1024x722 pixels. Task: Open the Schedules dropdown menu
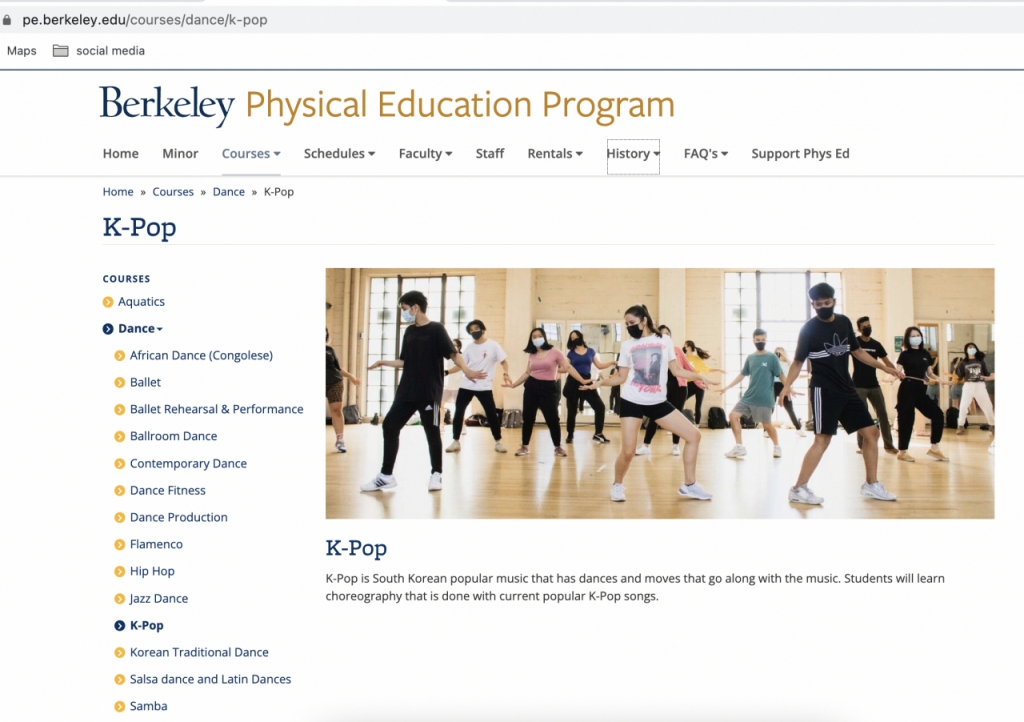tap(339, 154)
